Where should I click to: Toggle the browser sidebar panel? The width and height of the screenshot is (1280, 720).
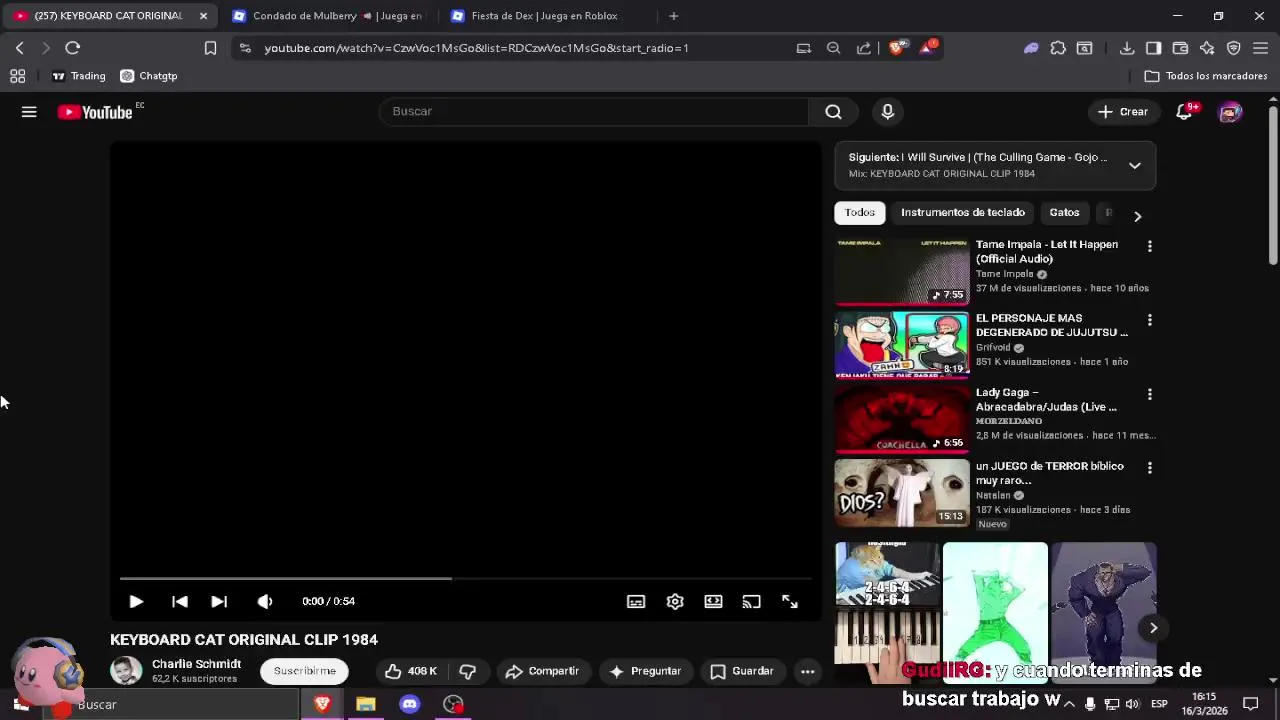1153,48
